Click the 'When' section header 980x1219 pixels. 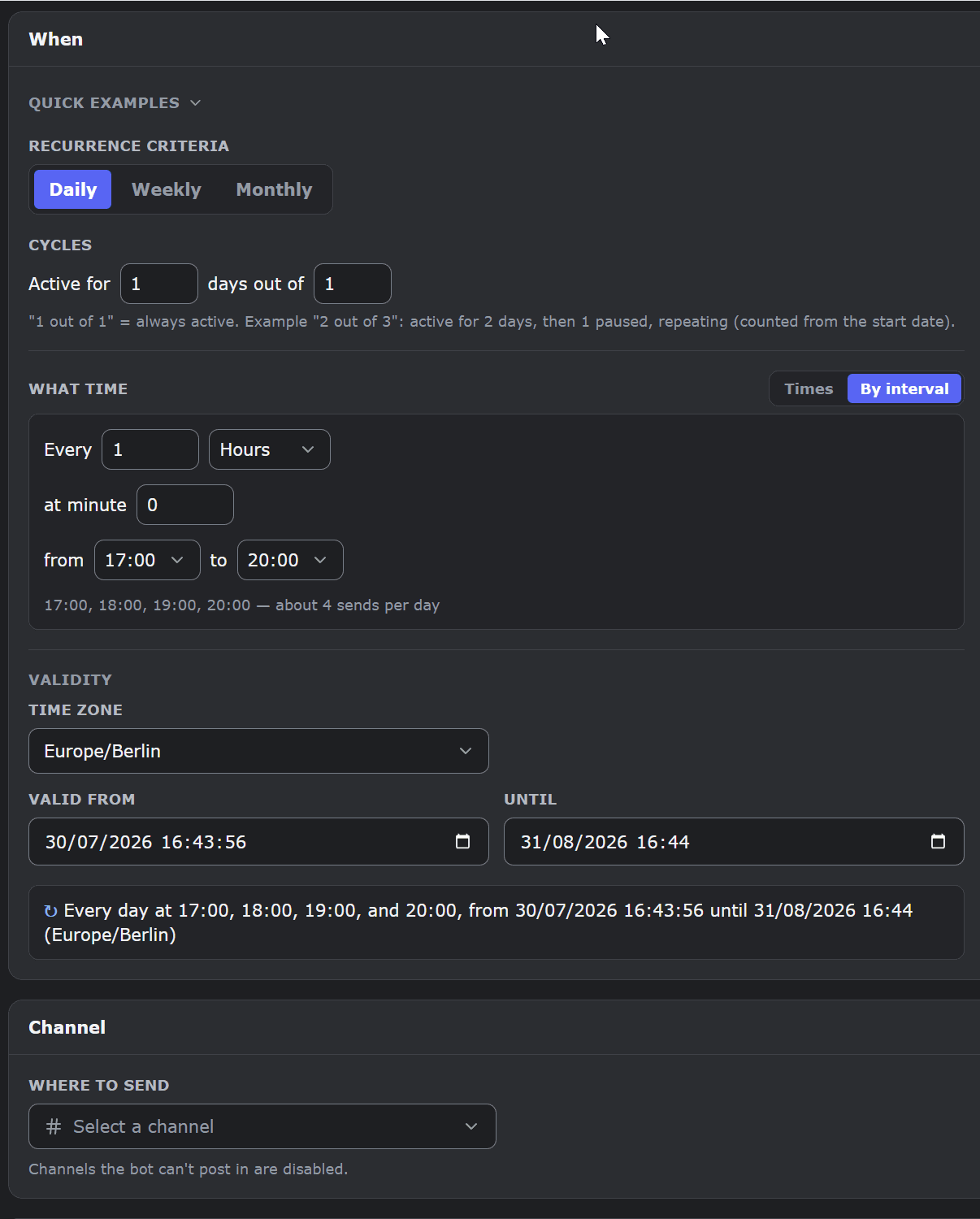coord(55,39)
